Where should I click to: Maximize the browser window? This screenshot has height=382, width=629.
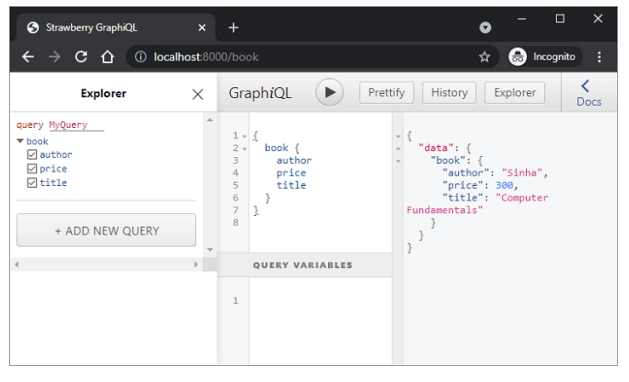560,19
